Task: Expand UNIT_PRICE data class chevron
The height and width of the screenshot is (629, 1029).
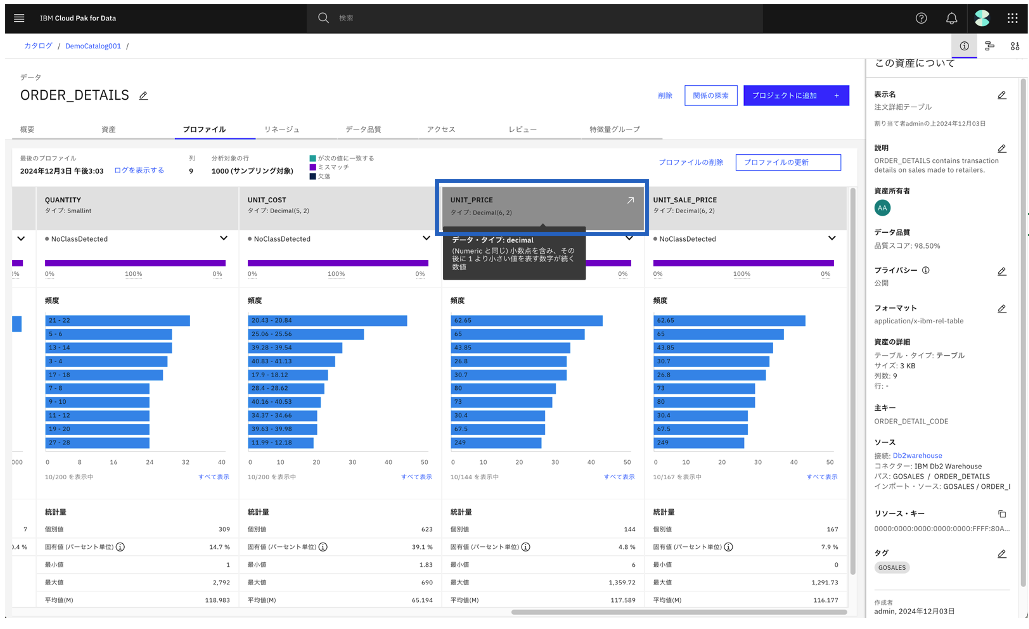Action: point(629,238)
